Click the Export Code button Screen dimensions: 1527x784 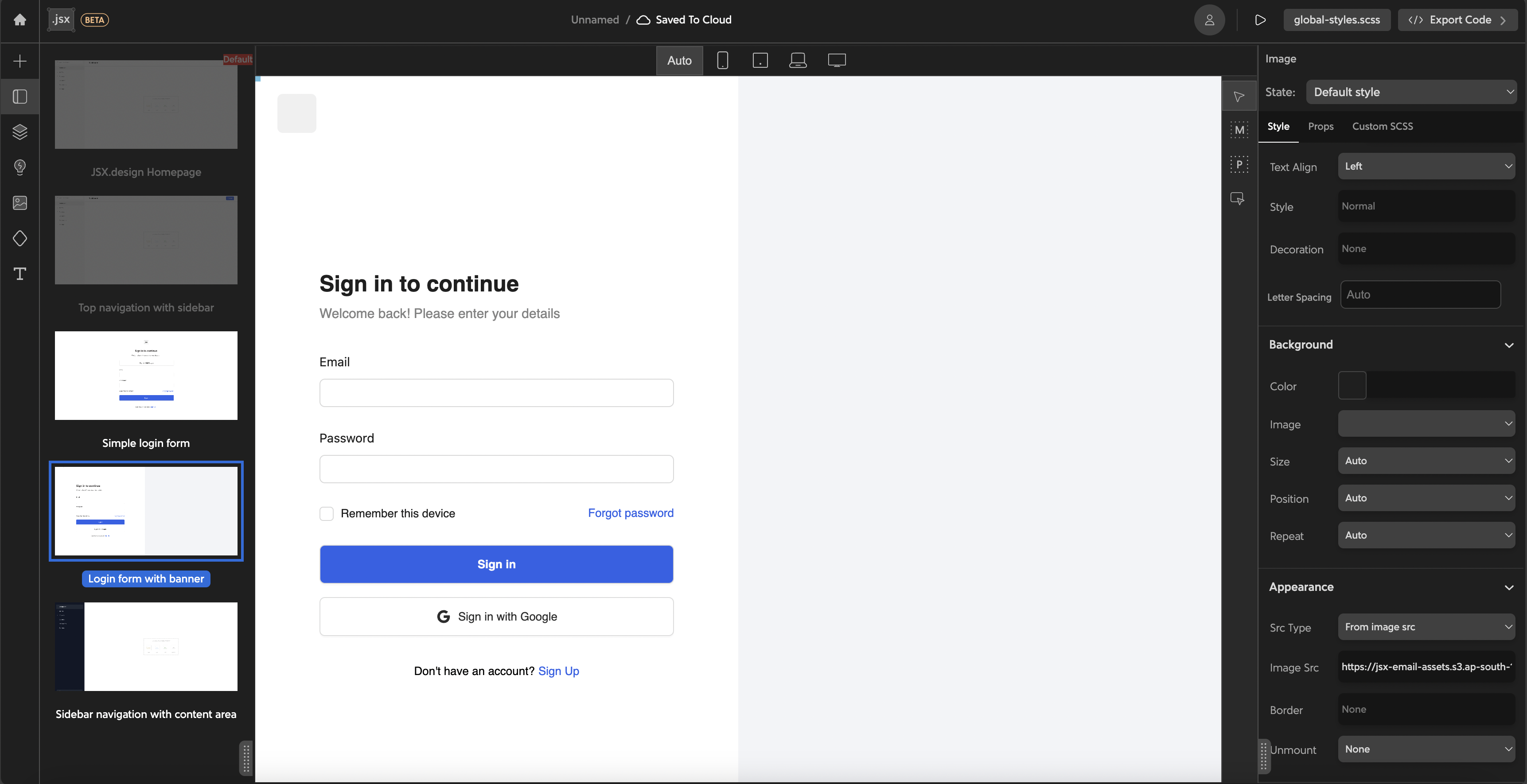click(x=1457, y=19)
